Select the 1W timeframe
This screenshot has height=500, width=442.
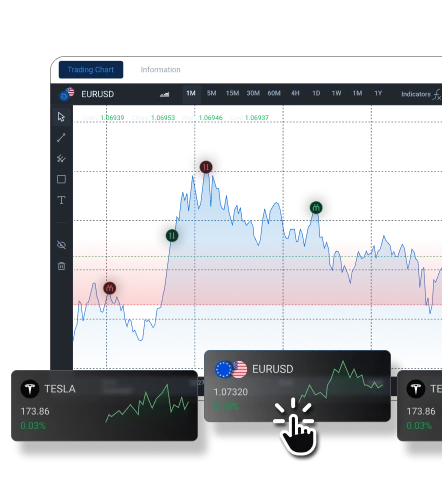(x=336, y=93)
